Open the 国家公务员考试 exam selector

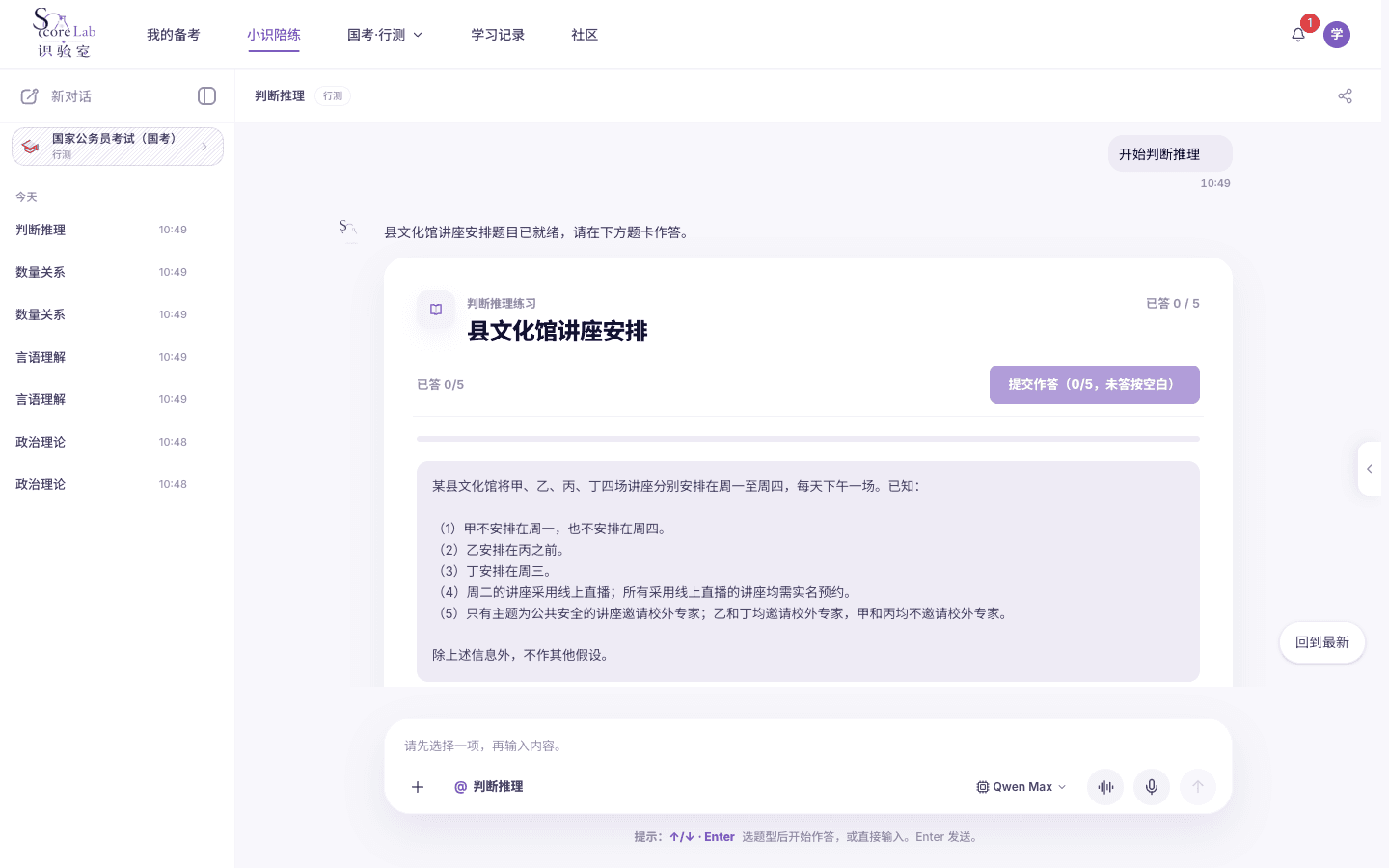pyautogui.click(x=118, y=147)
